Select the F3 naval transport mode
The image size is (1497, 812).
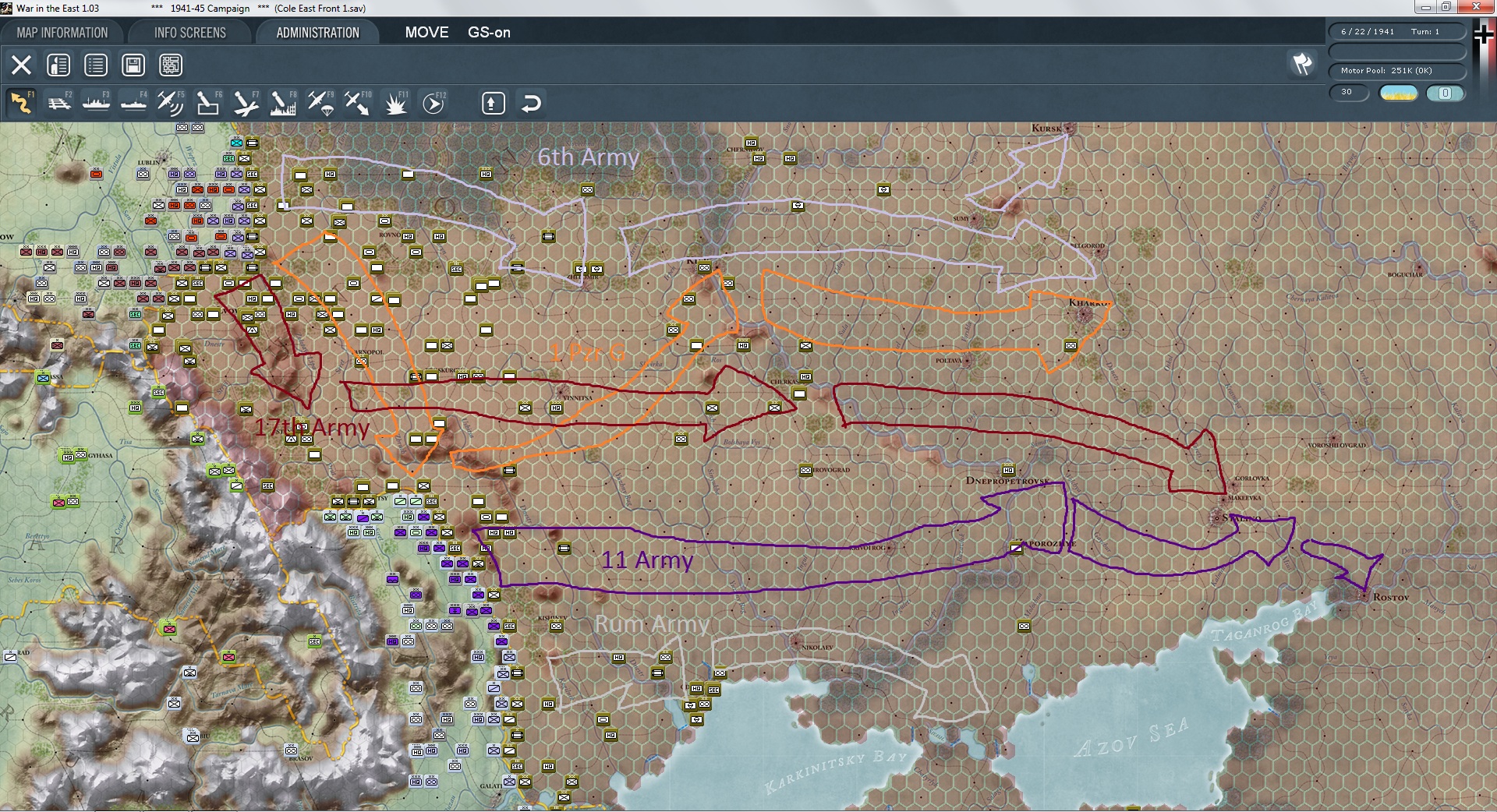tap(96, 103)
